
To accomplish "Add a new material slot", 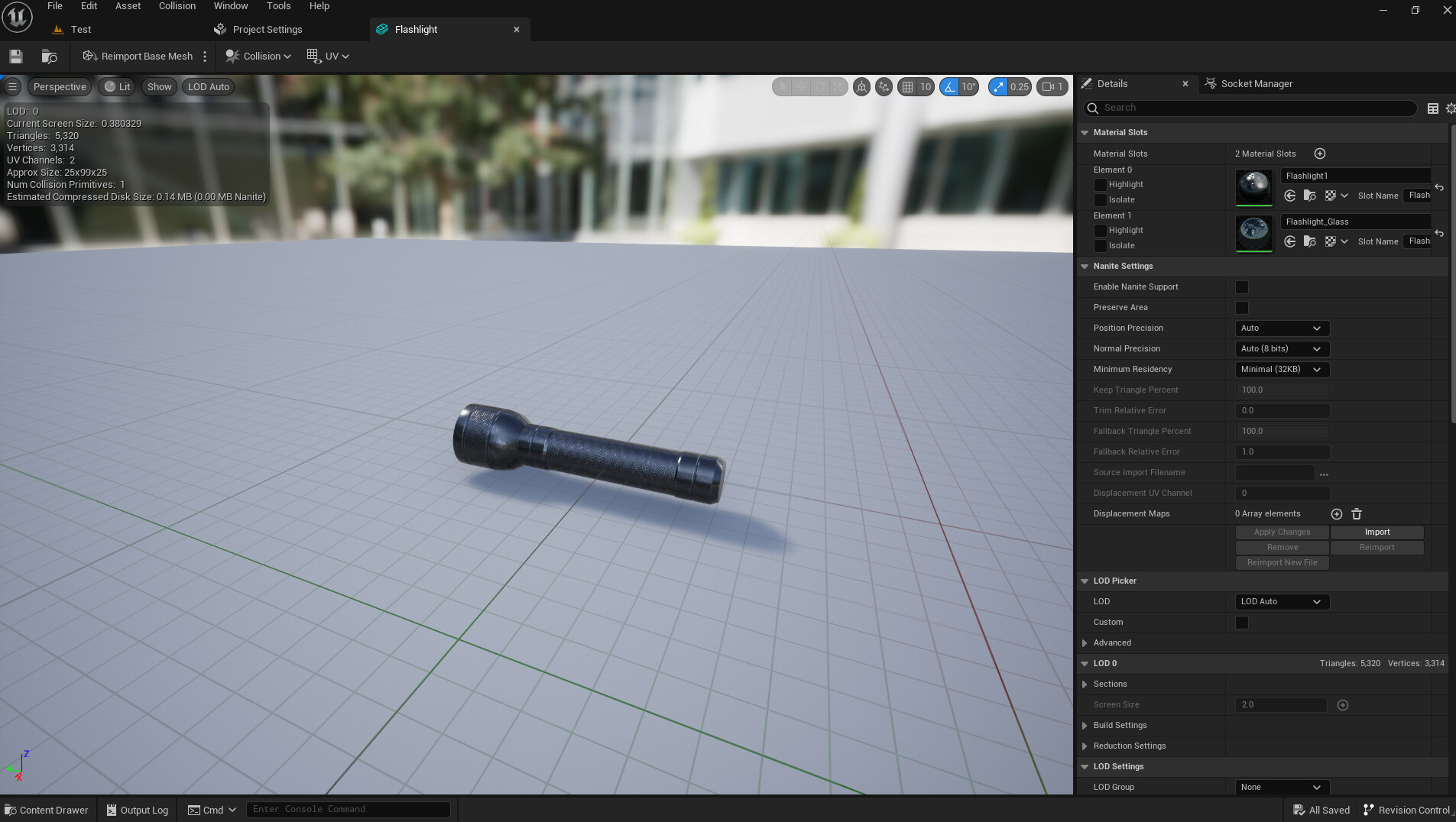I will (x=1319, y=154).
